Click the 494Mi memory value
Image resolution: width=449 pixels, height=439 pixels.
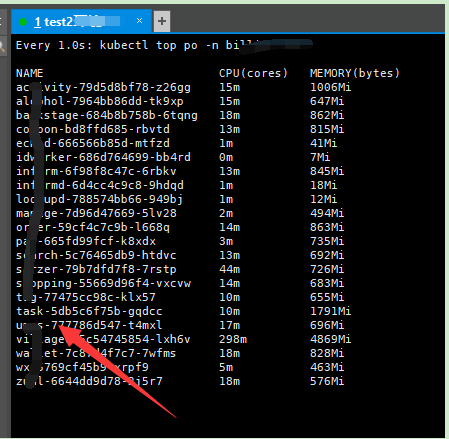tap(327, 213)
